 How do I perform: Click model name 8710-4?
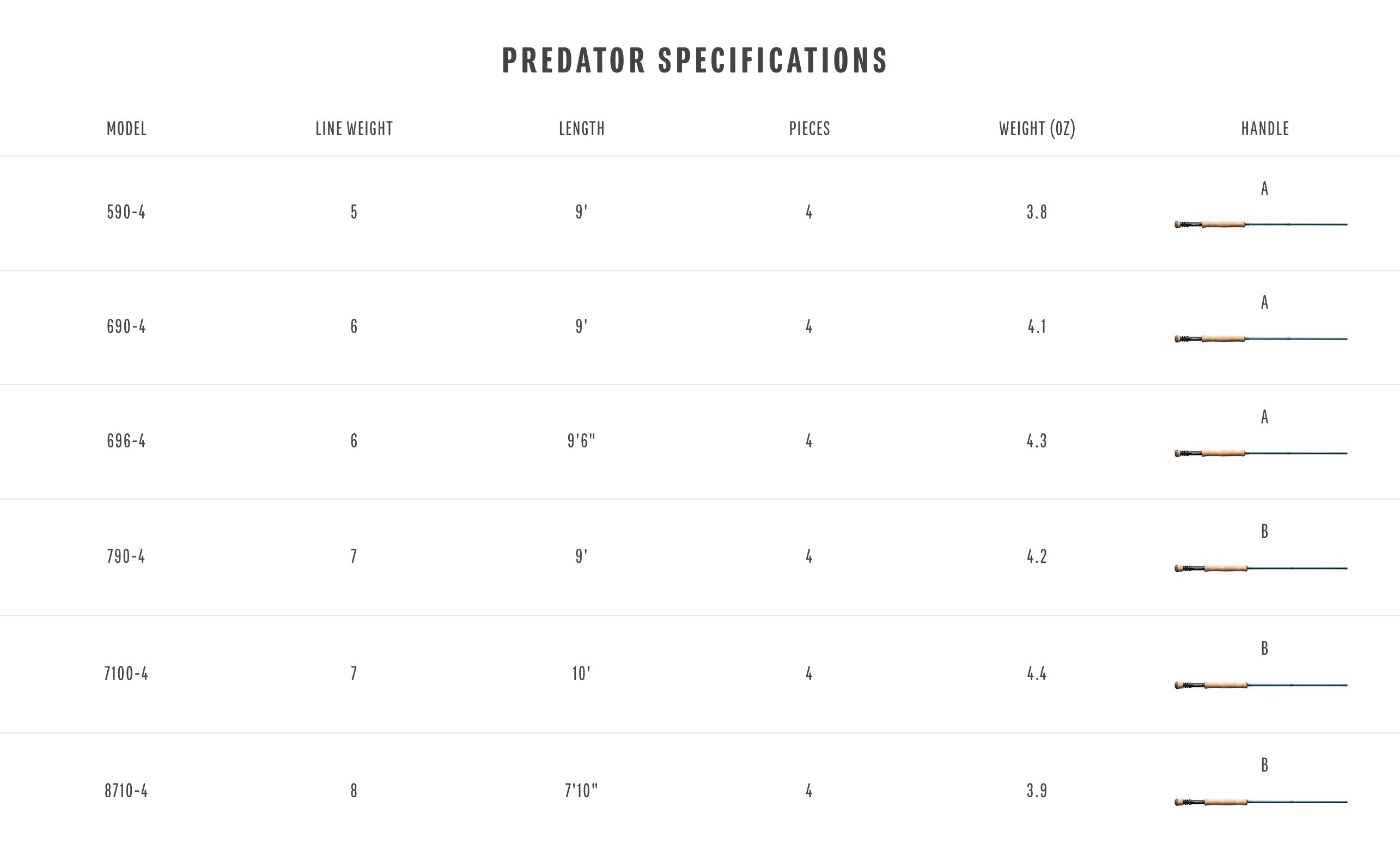tap(126, 791)
